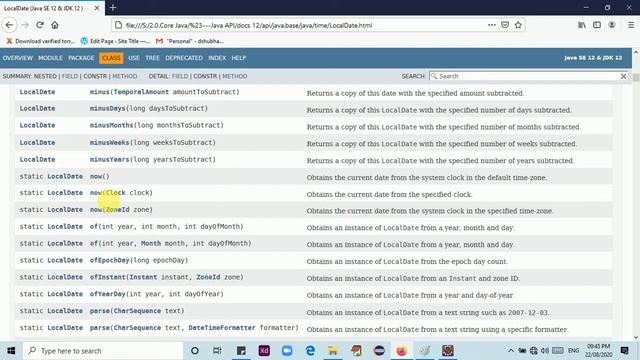The image size is (640, 360).
Task: Open the ZoneId link in now(ZoneId zone)
Action: (118, 209)
